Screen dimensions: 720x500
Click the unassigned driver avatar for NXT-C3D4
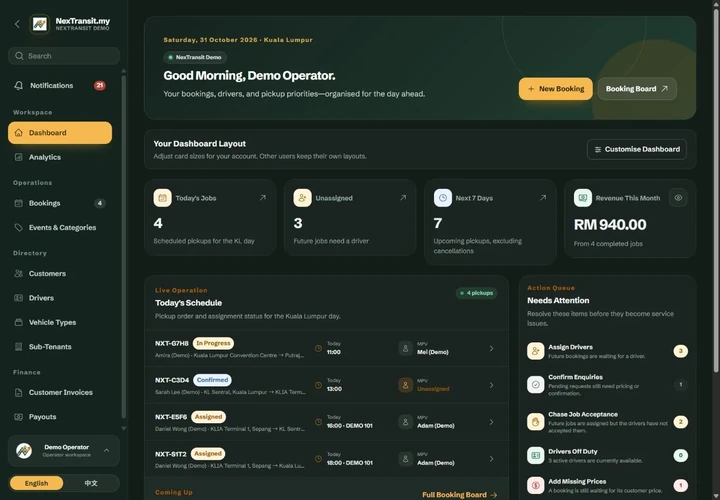click(x=405, y=385)
